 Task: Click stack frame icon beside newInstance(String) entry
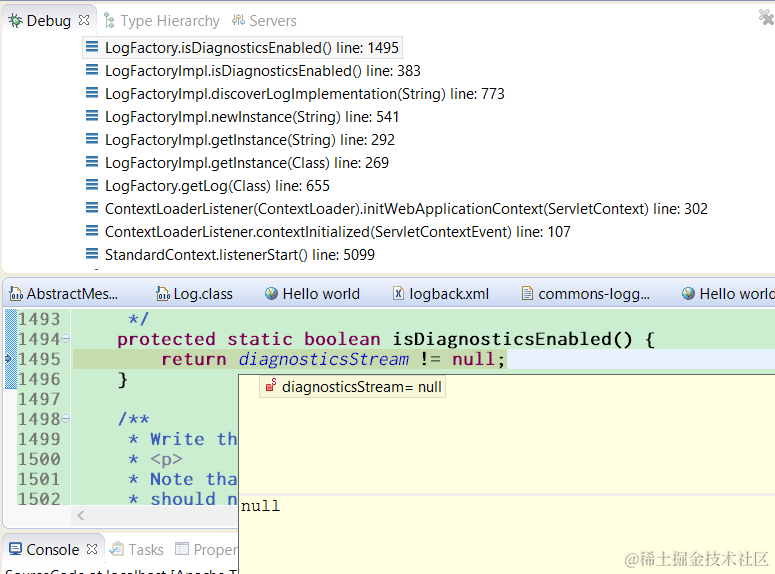click(92, 116)
